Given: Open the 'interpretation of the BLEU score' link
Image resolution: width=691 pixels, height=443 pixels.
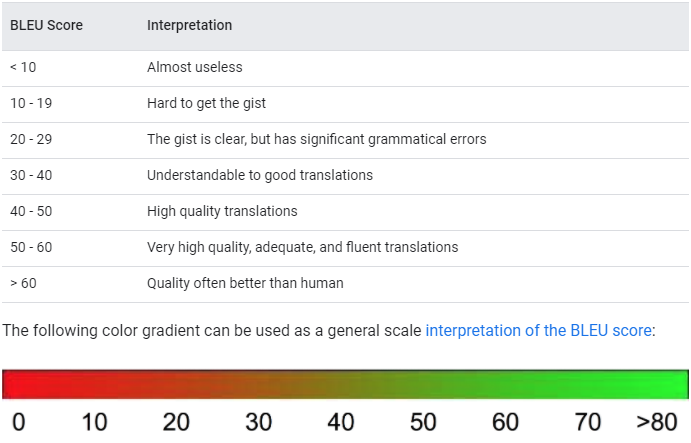Looking at the screenshot, I should coord(538,331).
